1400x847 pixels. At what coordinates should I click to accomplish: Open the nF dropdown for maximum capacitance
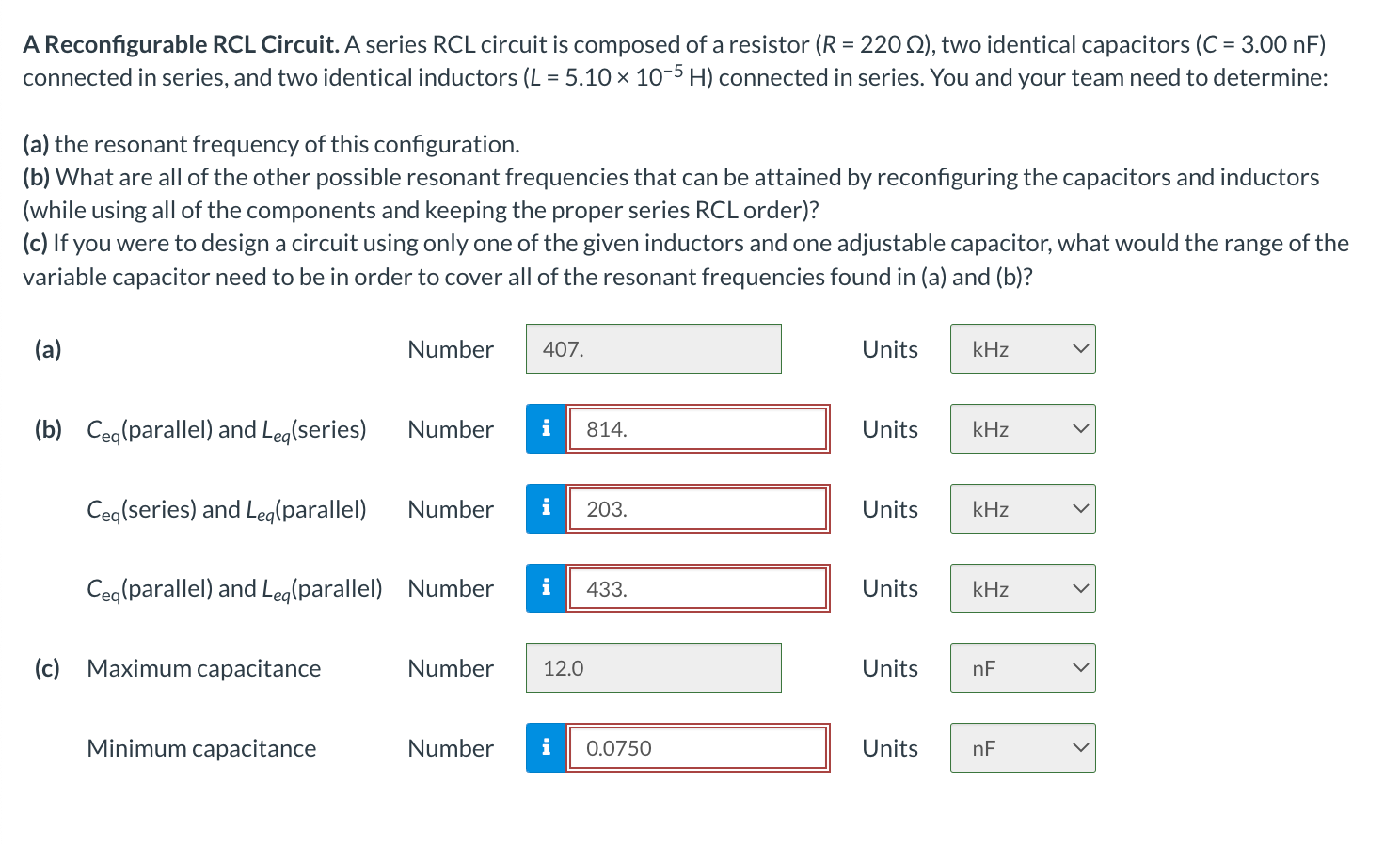coord(1023,667)
